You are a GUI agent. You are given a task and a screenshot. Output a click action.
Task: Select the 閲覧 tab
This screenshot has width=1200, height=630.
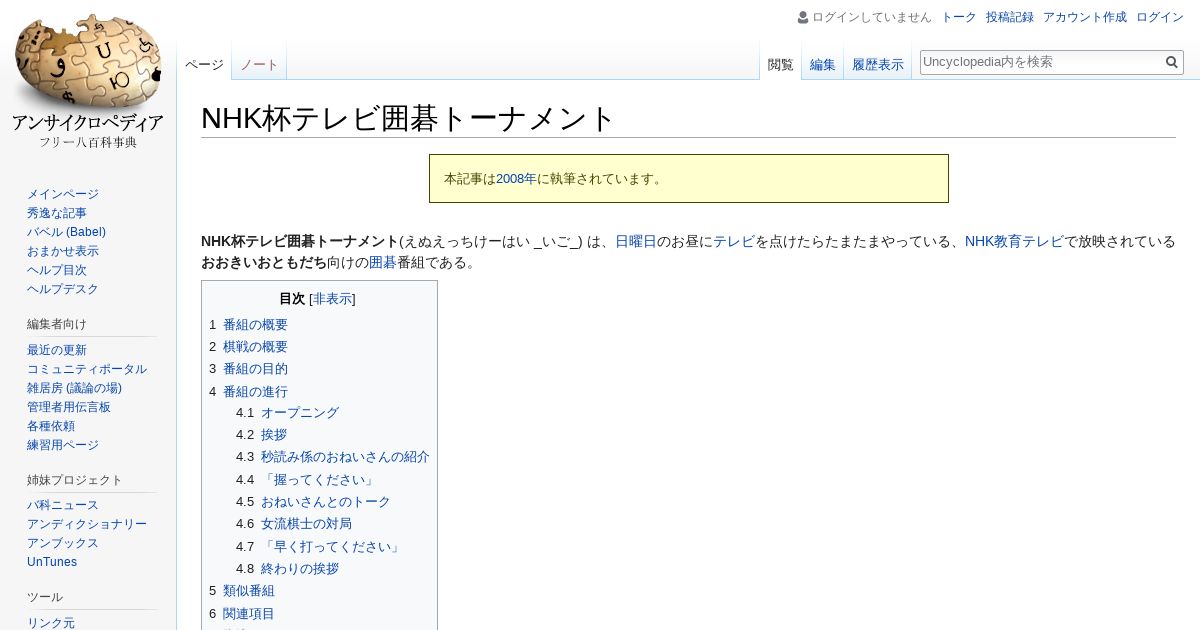coord(781,64)
